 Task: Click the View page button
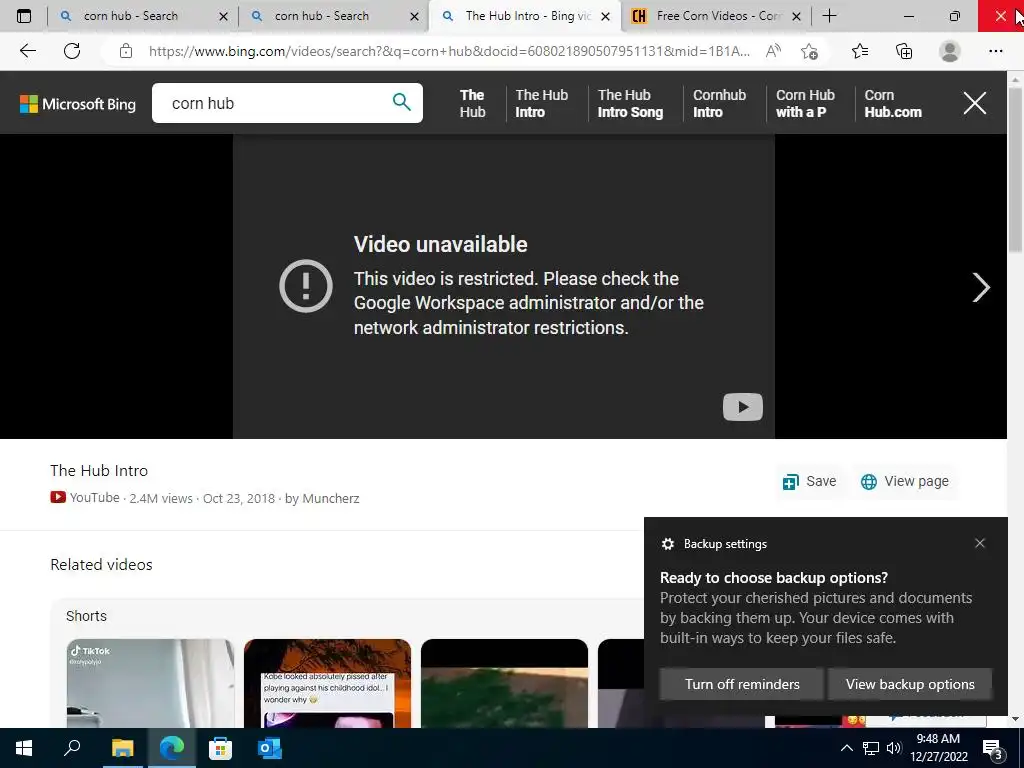pos(904,481)
